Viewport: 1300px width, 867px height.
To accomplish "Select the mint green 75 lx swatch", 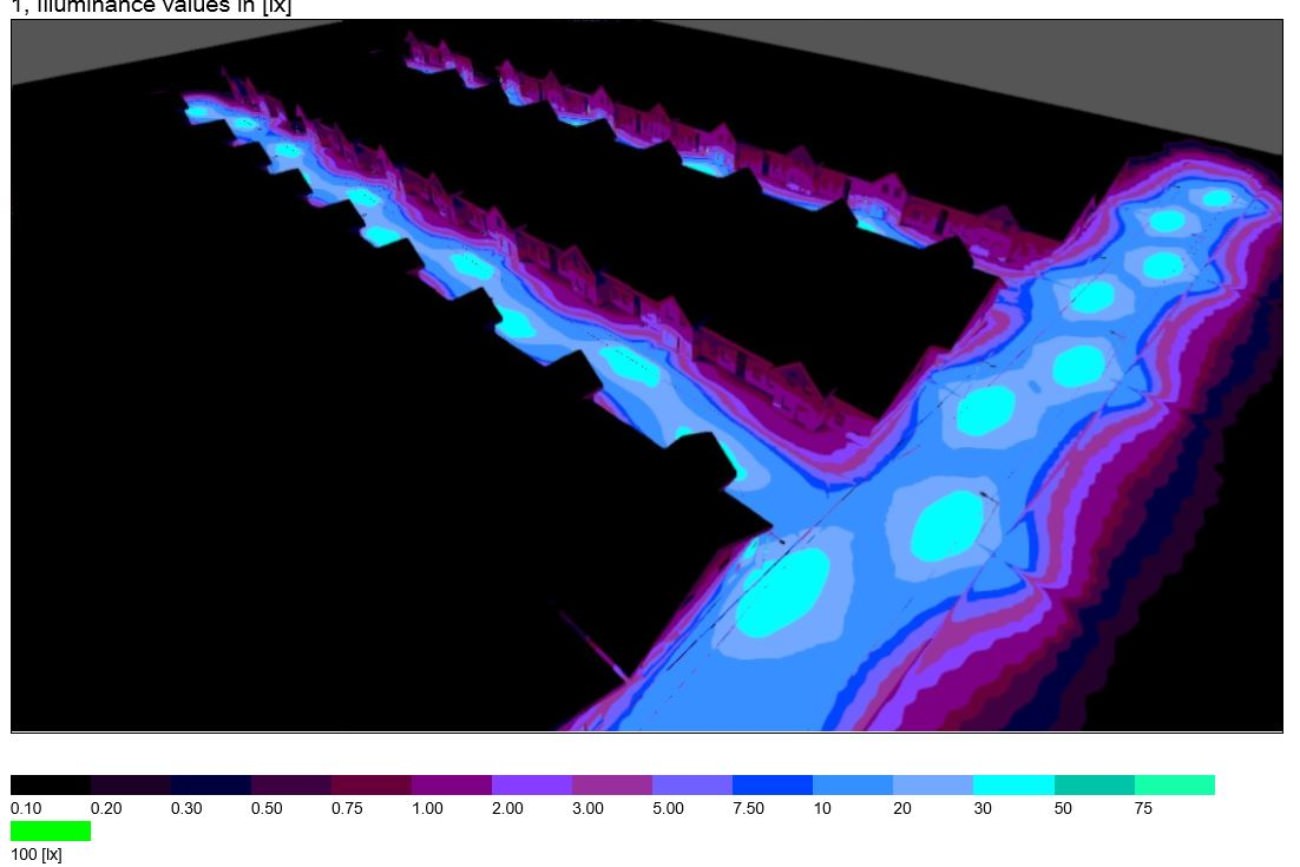I will pos(1174,785).
